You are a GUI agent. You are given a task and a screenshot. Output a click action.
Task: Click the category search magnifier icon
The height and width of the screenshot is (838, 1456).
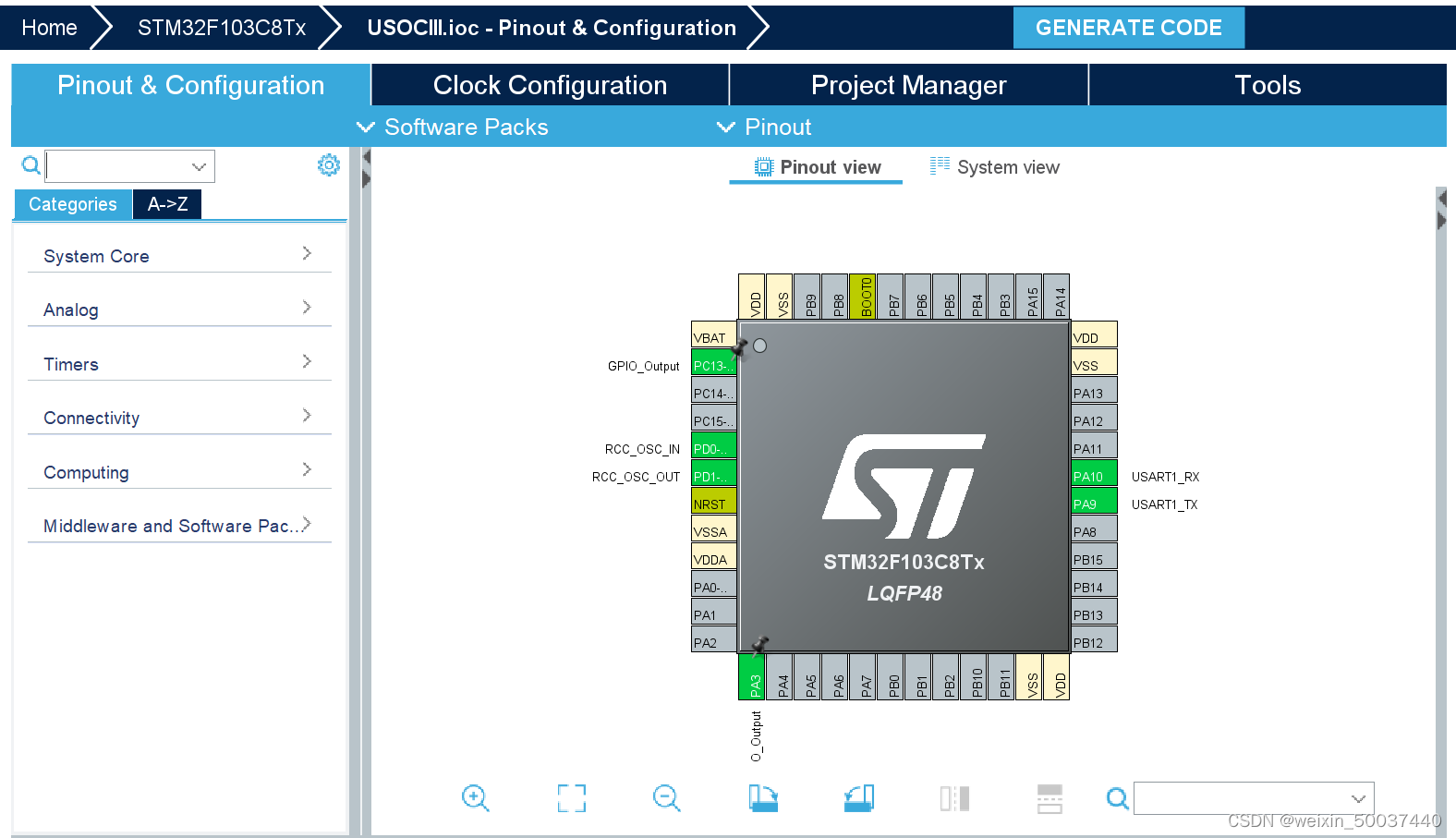coord(31,165)
